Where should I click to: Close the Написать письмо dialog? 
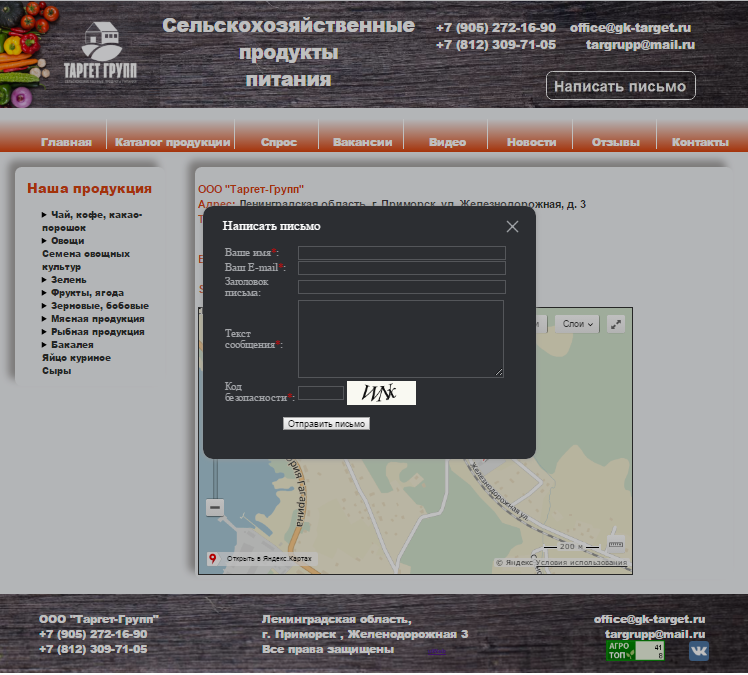pos(512,227)
